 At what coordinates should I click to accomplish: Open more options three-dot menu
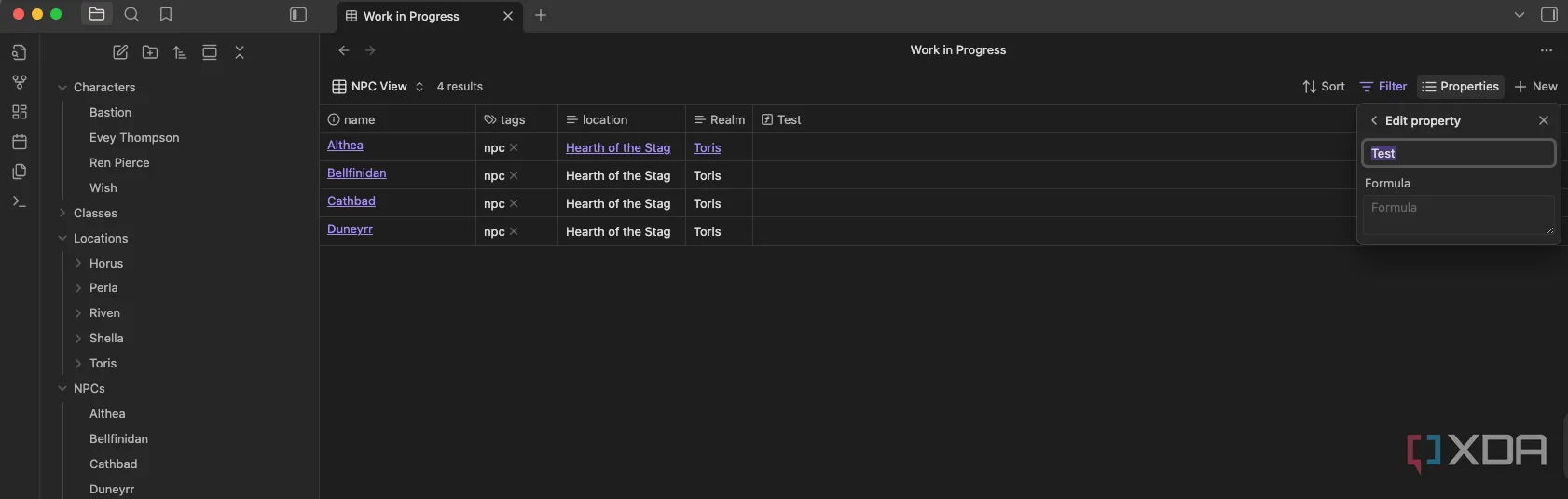pos(1547,50)
